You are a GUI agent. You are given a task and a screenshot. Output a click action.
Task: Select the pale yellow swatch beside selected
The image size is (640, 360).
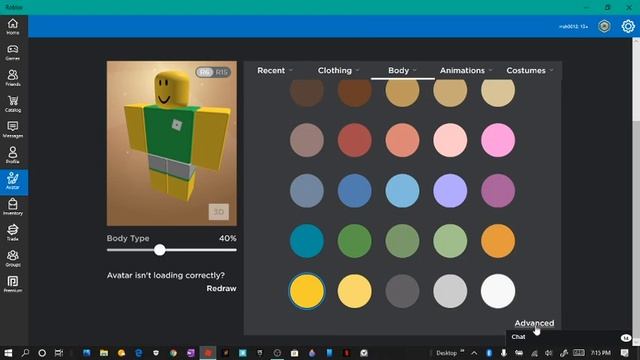[x=354, y=291]
